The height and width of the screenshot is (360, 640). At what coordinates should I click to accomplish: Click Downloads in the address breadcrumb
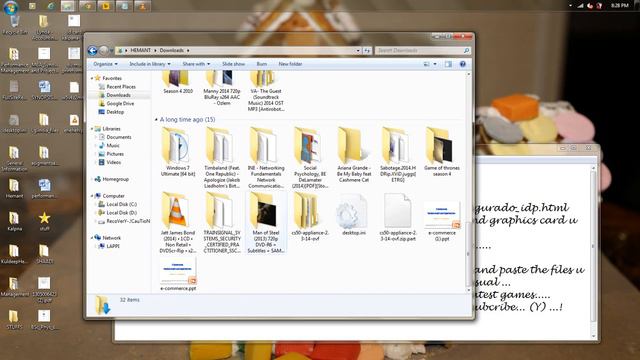click(x=171, y=51)
